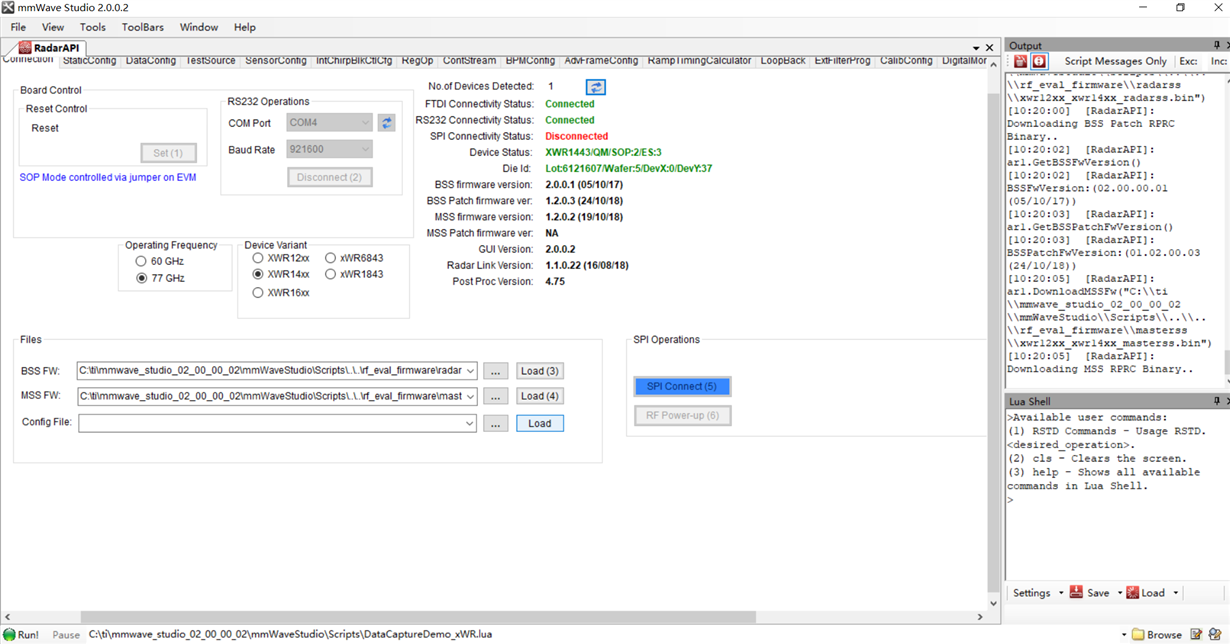This screenshot has width=1230, height=644.
Task: Click Pause in the status bar
Action: coord(66,634)
